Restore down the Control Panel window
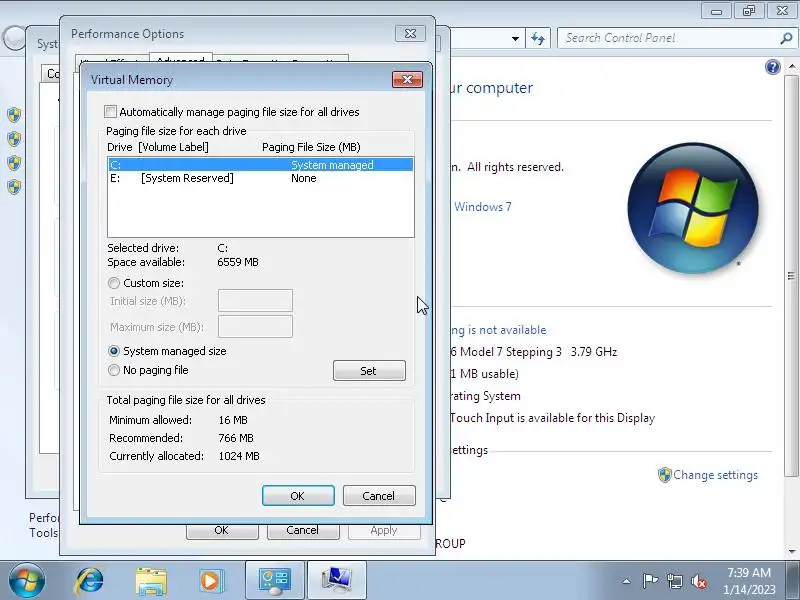This screenshot has height=600, width=800. coord(748,11)
